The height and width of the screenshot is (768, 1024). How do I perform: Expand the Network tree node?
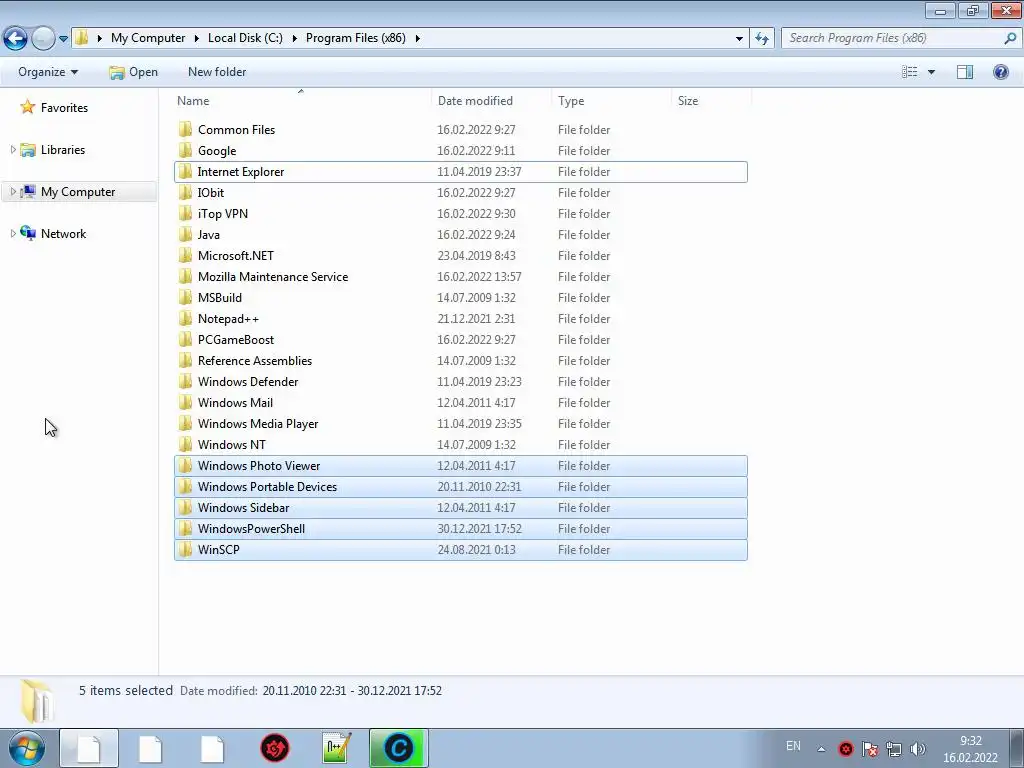tap(13, 233)
